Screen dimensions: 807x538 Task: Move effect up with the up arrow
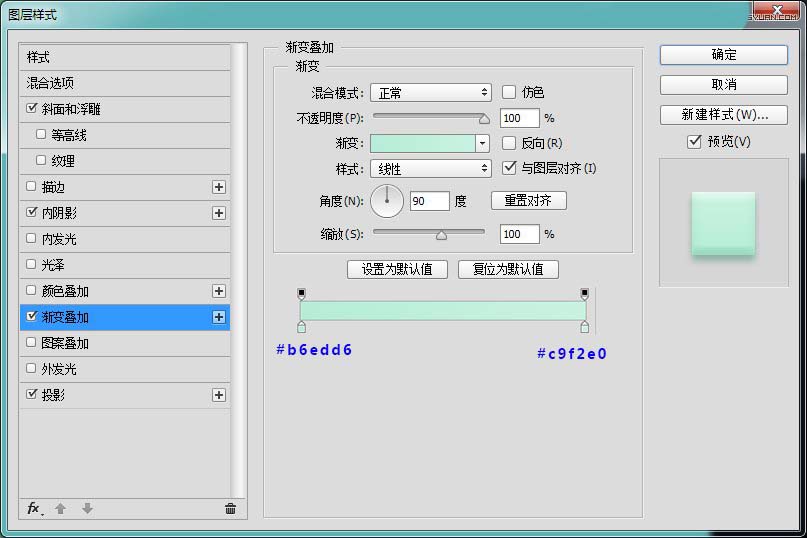coord(60,509)
